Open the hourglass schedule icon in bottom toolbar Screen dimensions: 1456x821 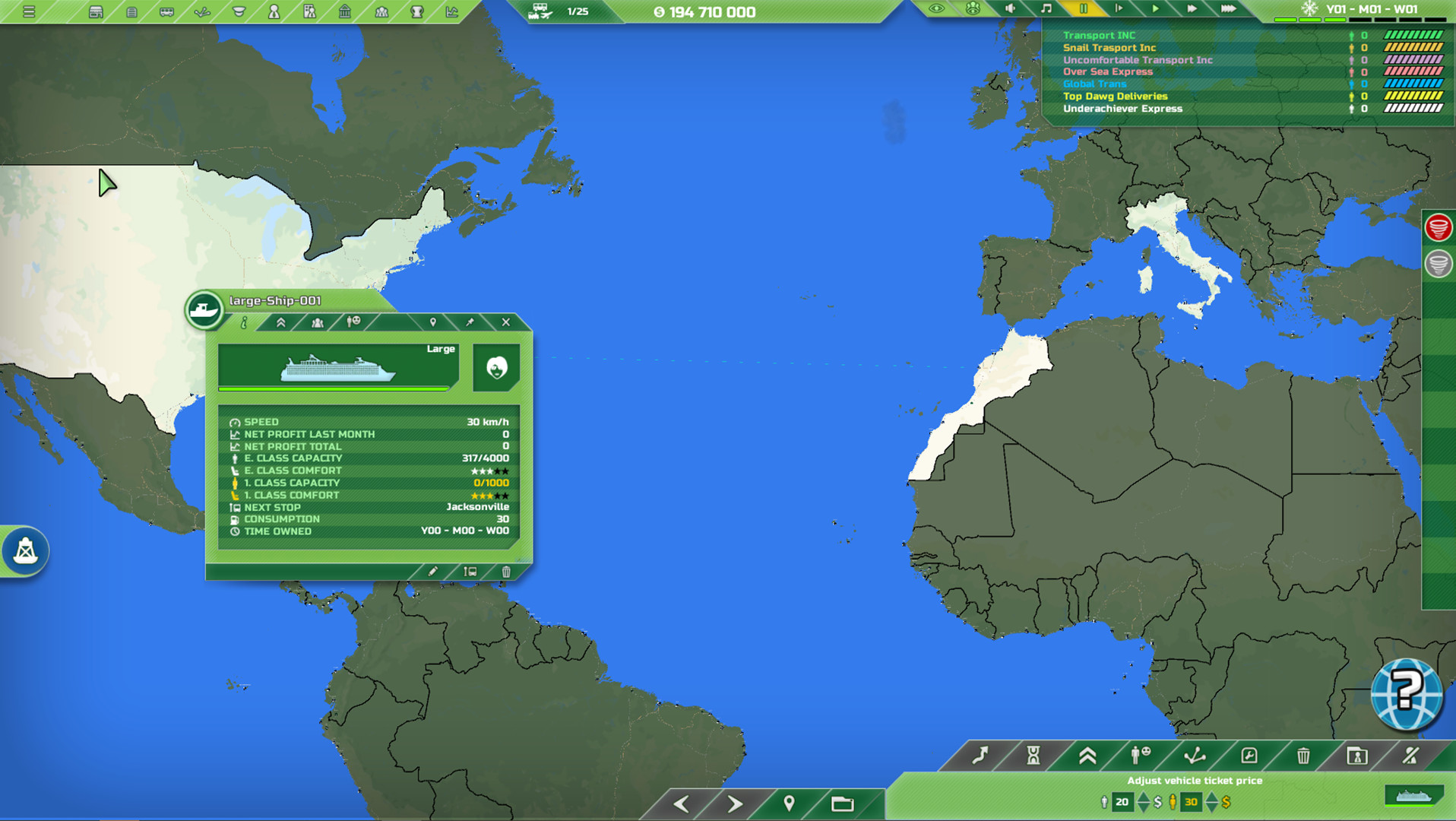click(x=1033, y=756)
